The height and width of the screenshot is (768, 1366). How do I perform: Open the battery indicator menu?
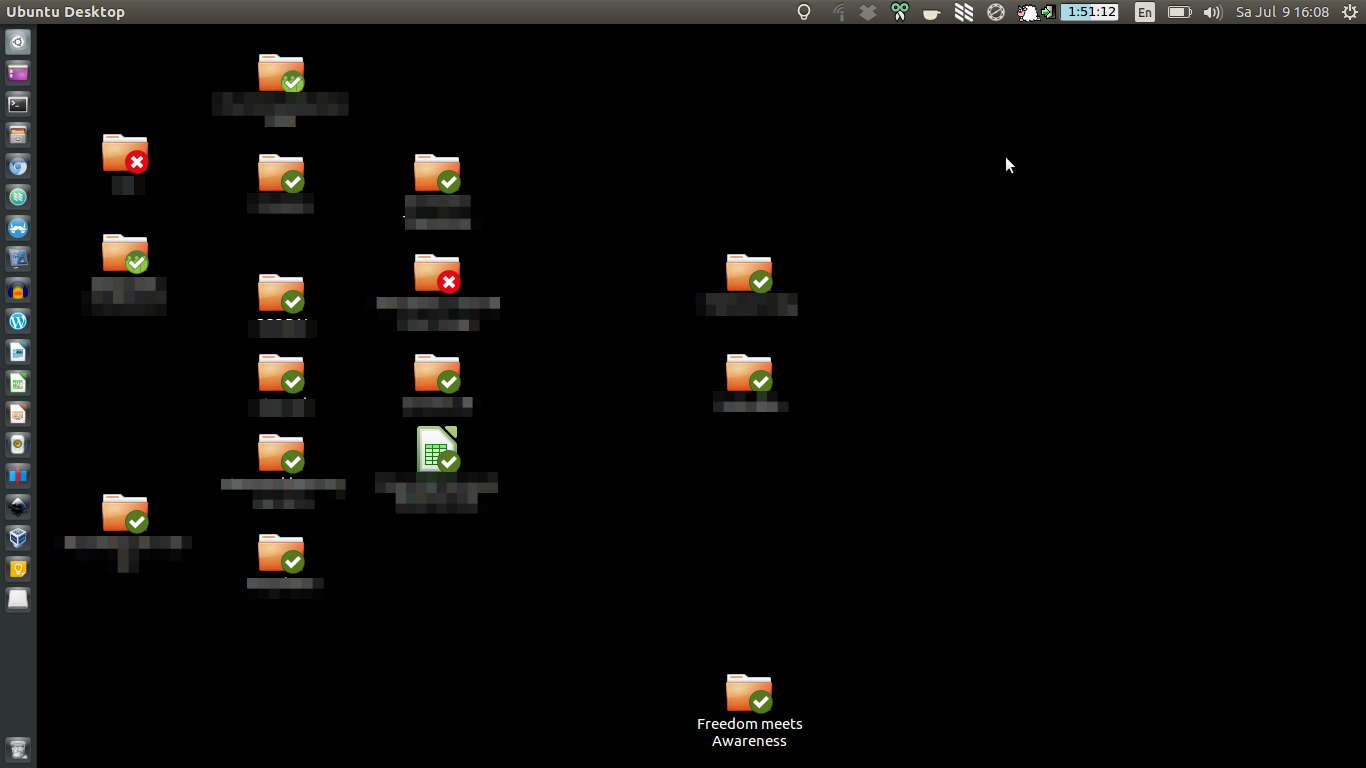point(1178,12)
